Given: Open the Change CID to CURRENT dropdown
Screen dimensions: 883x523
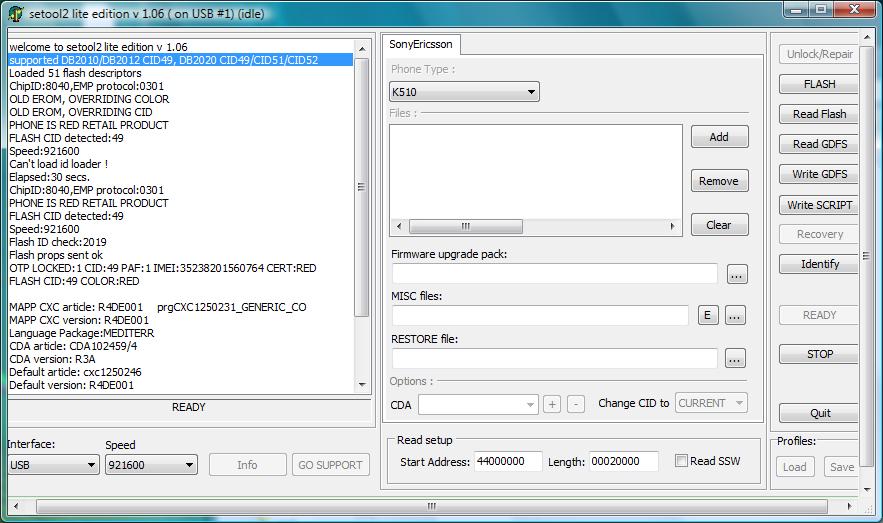Looking at the screenshot, I should coord(711,403).
